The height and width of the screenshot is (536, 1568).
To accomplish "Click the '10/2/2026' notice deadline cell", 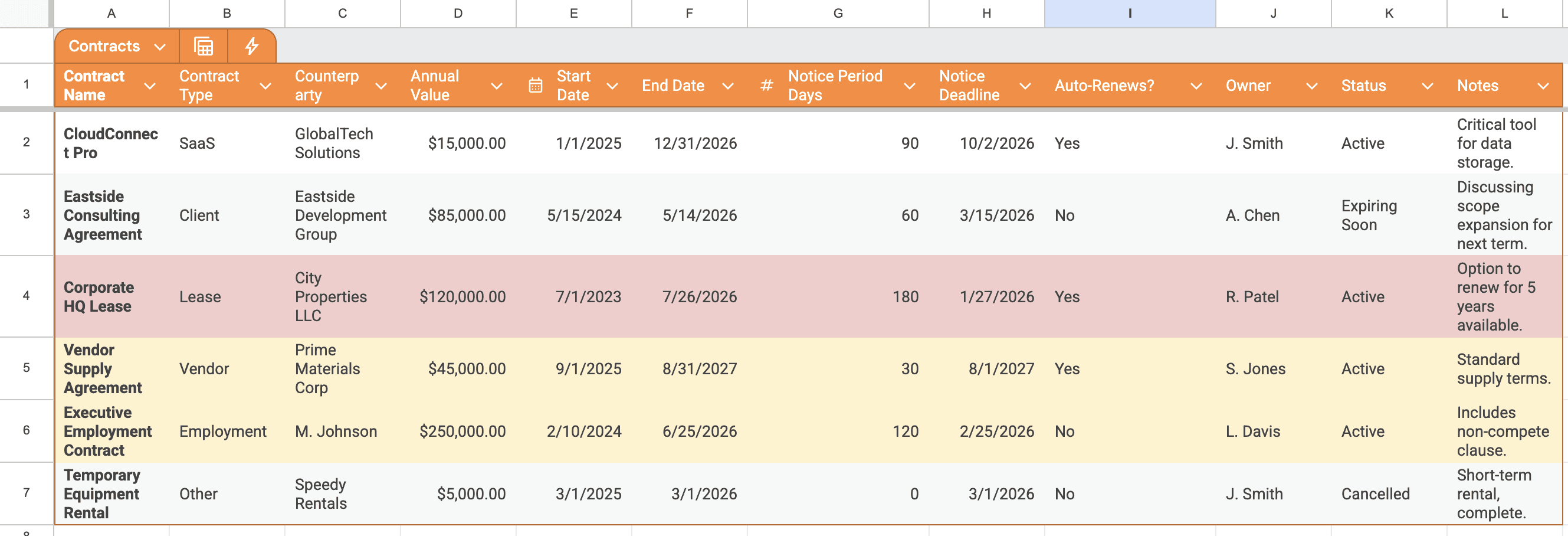I will click(987, 143).
